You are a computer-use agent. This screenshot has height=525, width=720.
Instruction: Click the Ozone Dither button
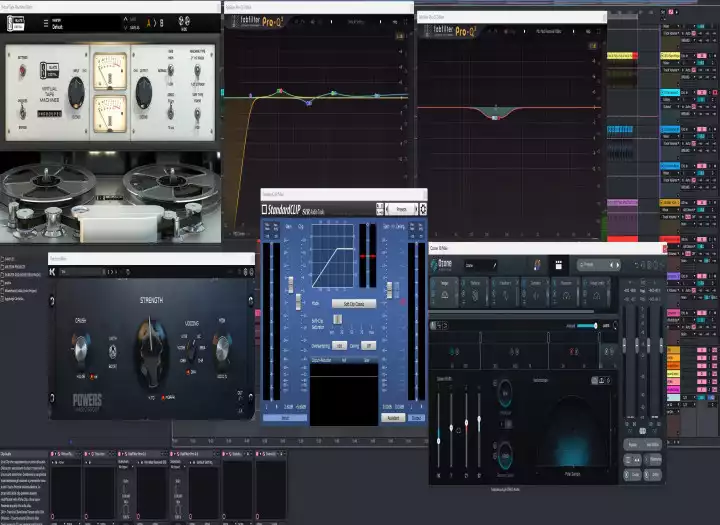[652, 475]
